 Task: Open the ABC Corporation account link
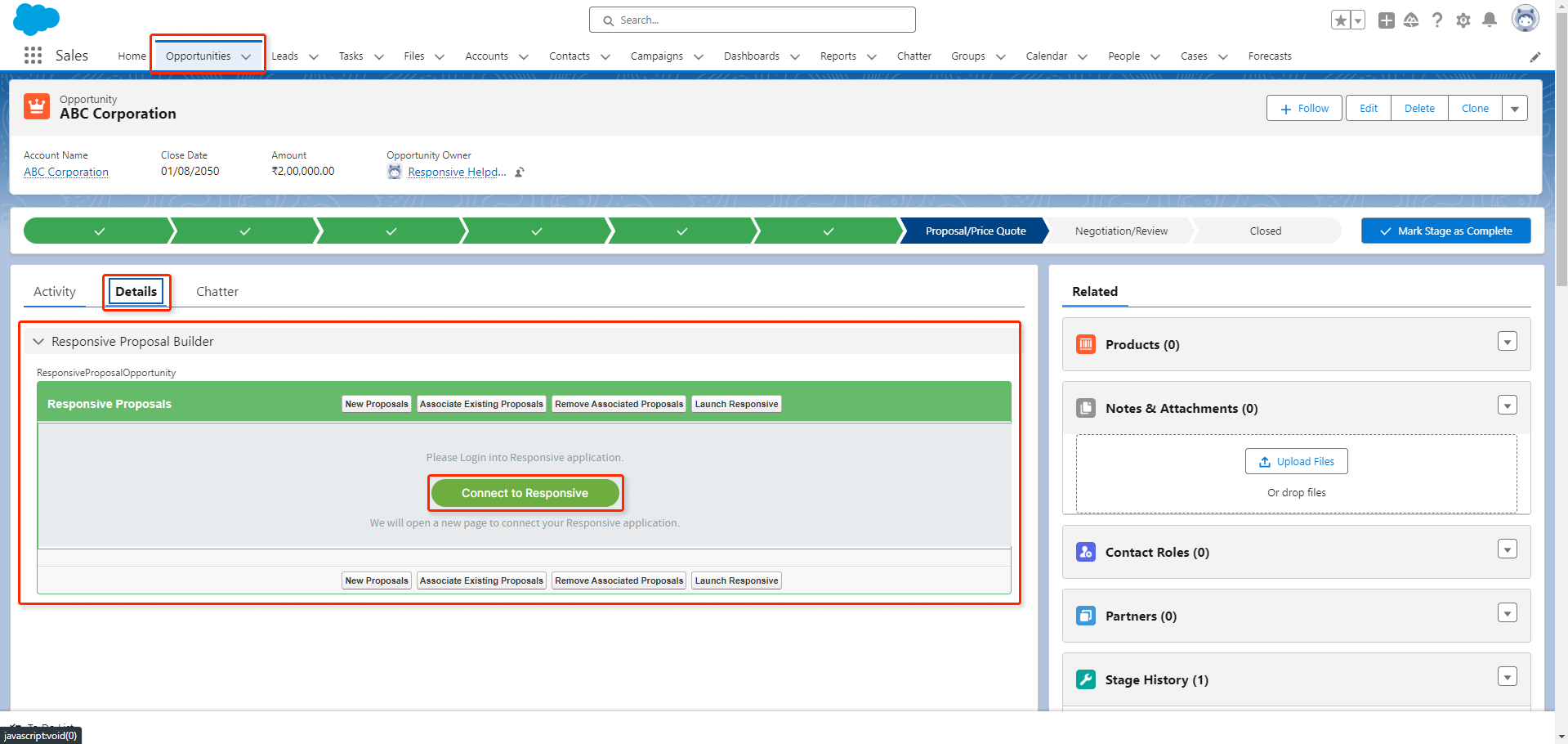[x=66, y=172]
